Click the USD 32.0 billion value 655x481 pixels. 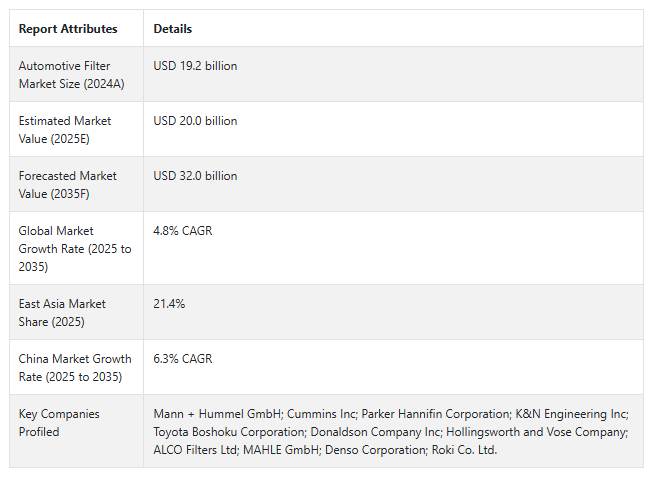[x=195, y=176]
